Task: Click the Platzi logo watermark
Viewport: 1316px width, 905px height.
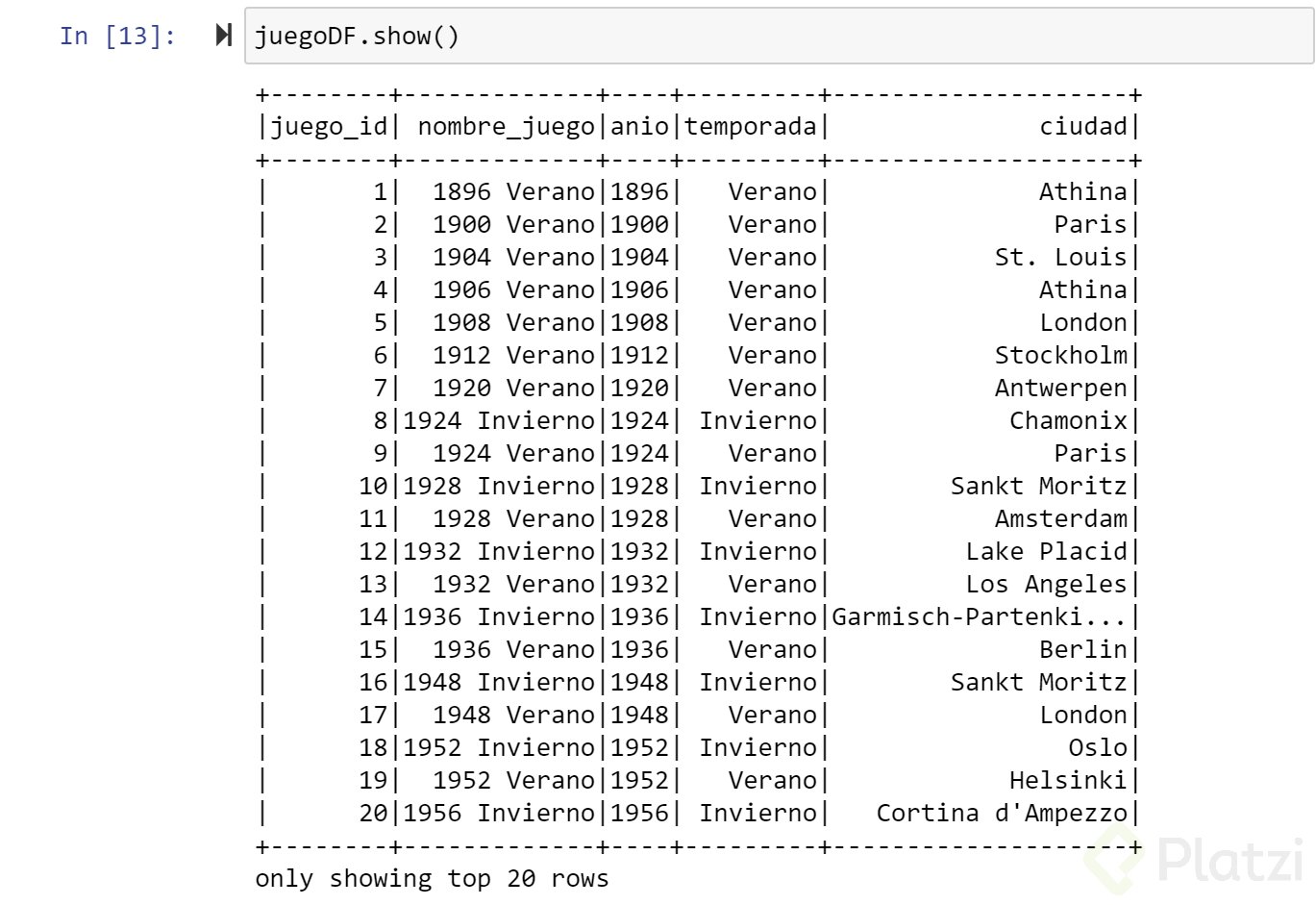Action: 1197,859
